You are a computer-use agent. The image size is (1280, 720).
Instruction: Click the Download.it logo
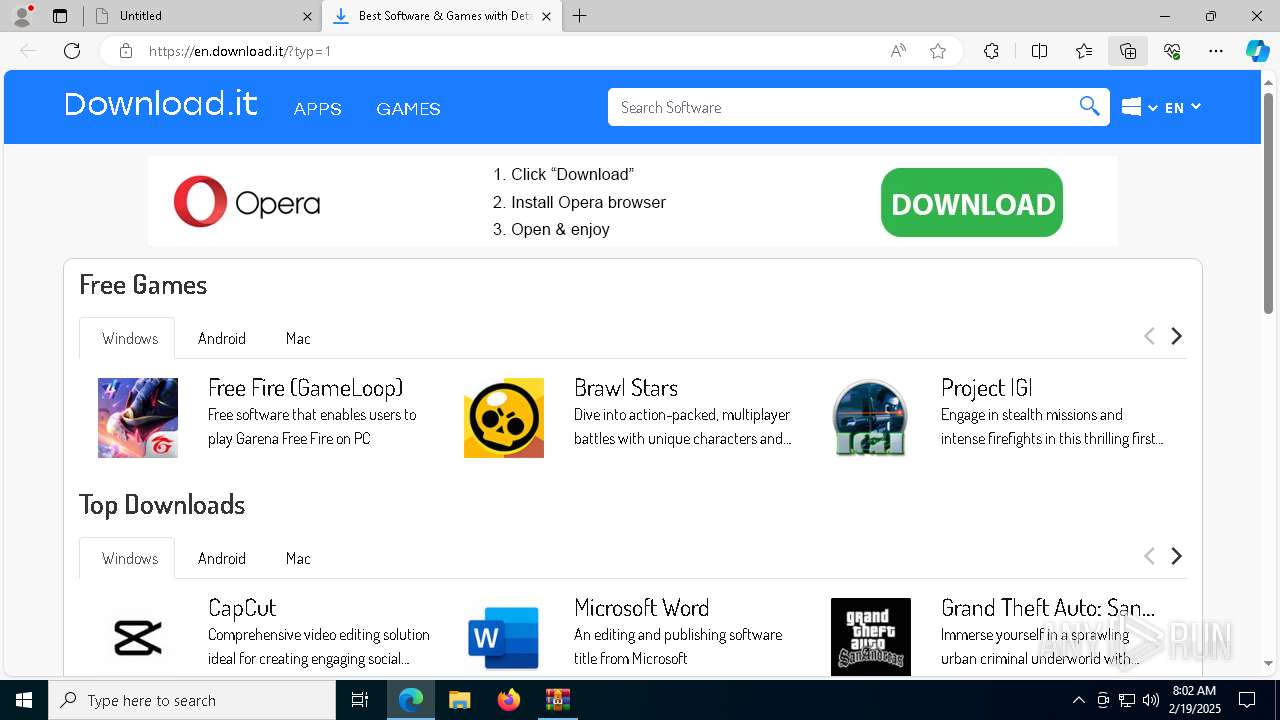click(x=161, y=104)
